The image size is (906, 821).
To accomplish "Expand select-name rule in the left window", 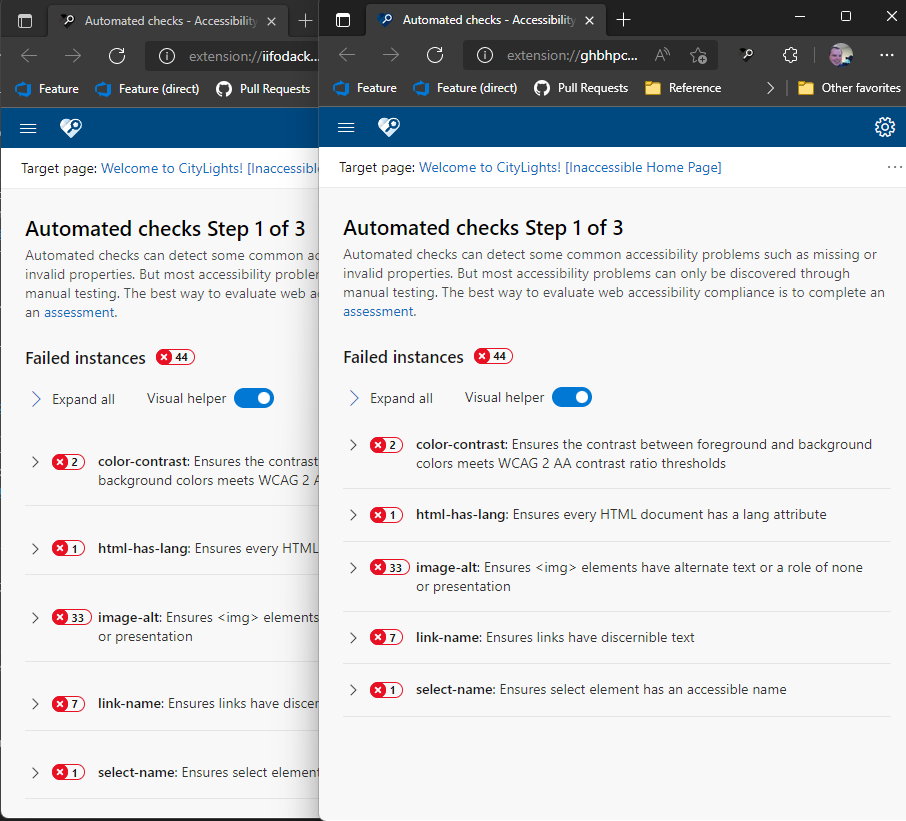I will click(35, 772).
